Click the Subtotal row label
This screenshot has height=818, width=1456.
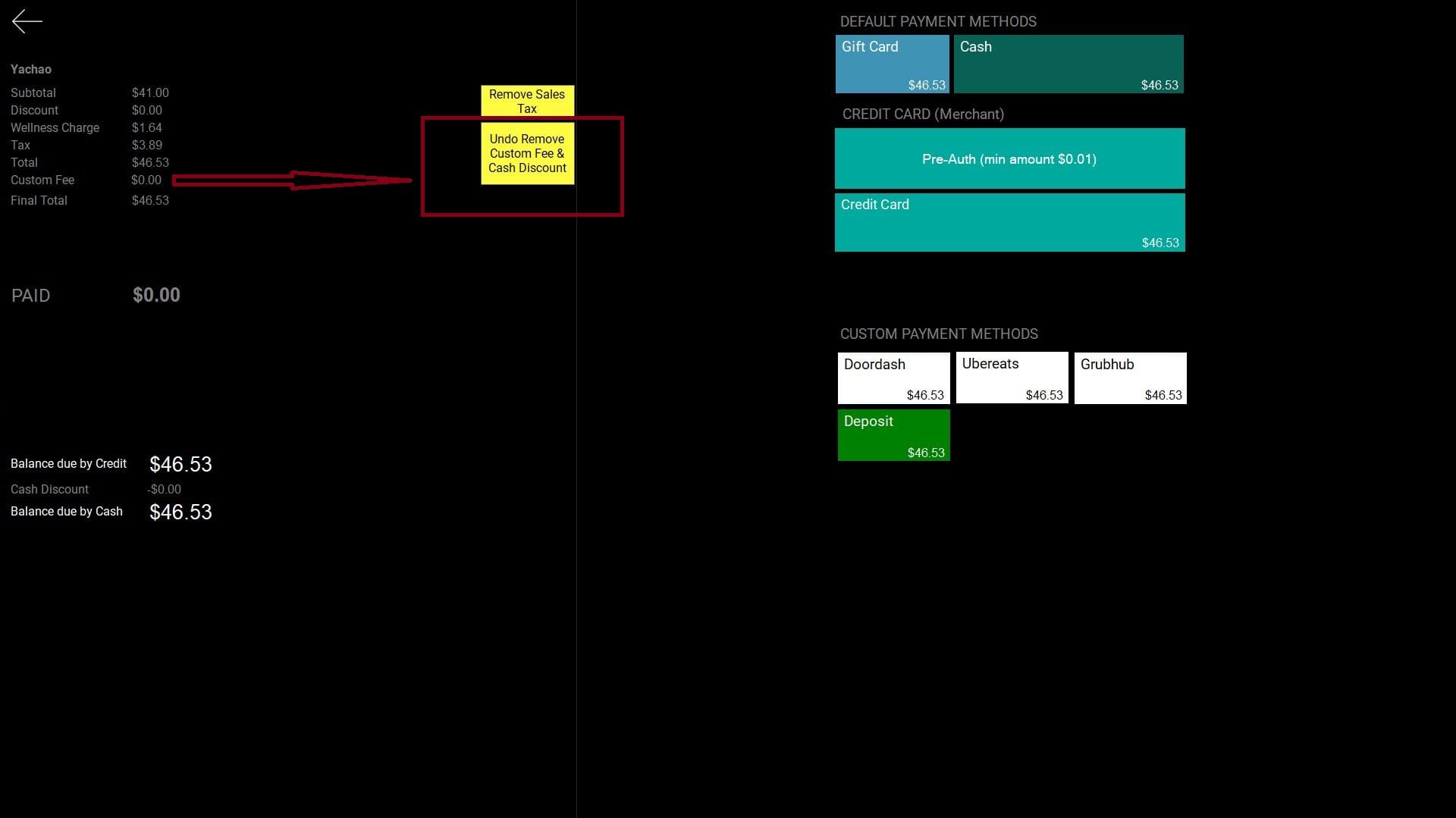33,93
